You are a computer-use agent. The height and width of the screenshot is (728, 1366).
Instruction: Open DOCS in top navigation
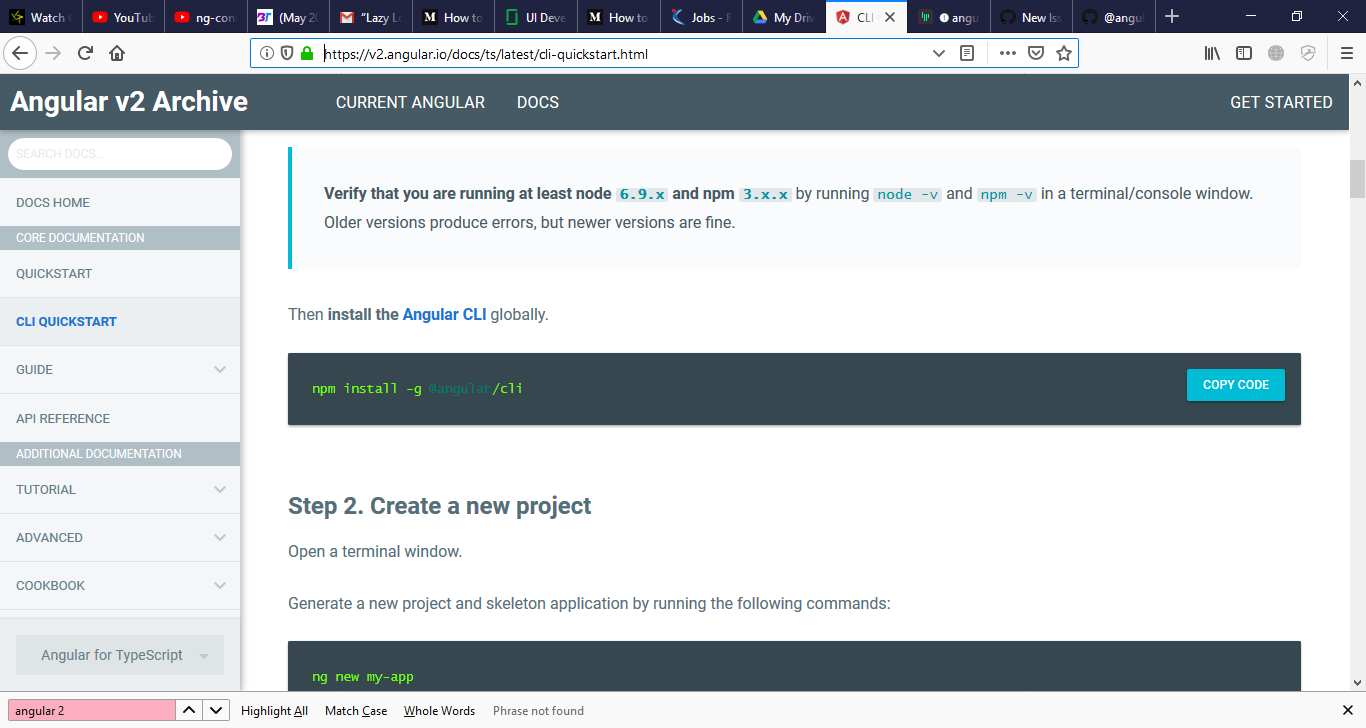pyautogui.click(x=538, y=102)
